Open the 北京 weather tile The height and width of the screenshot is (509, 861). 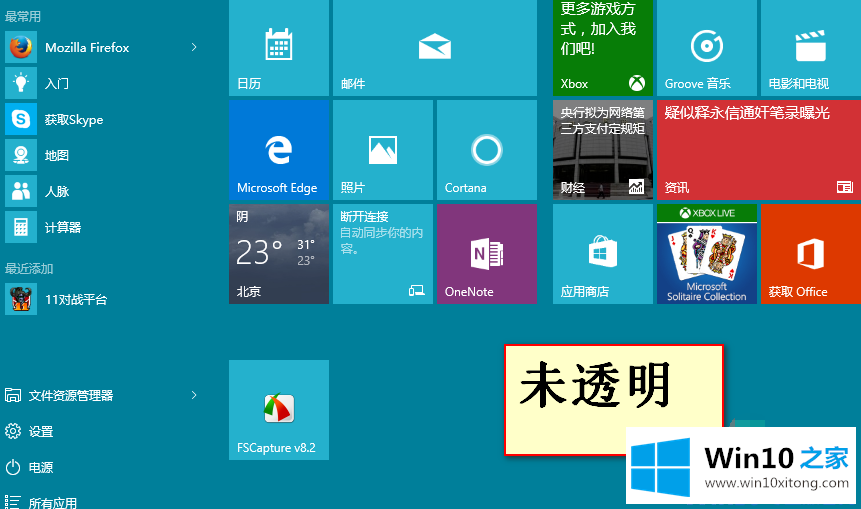(279, 254)
